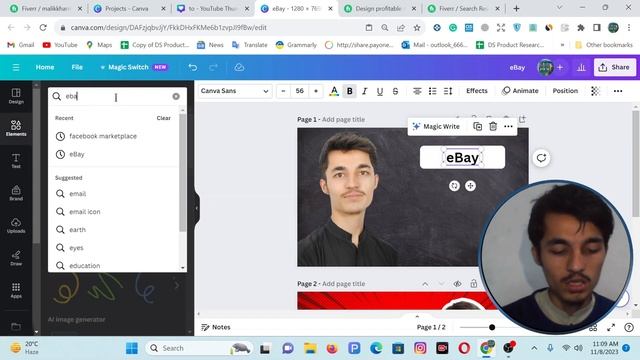Delete selected element with trash icon
The image size is (640, 360).
pyautogui.click(x=493, y=127)
